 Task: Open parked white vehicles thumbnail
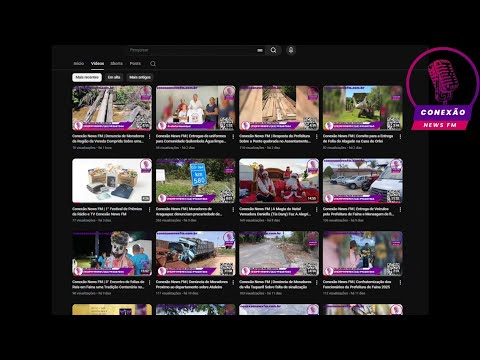coord(363,181)
